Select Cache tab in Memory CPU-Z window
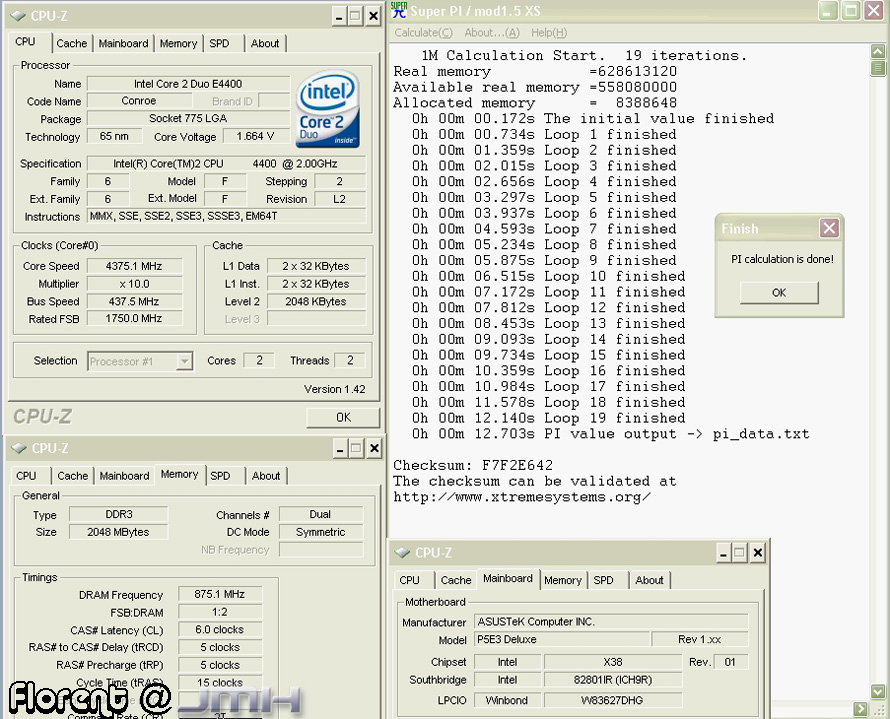 tap(73, 476)
